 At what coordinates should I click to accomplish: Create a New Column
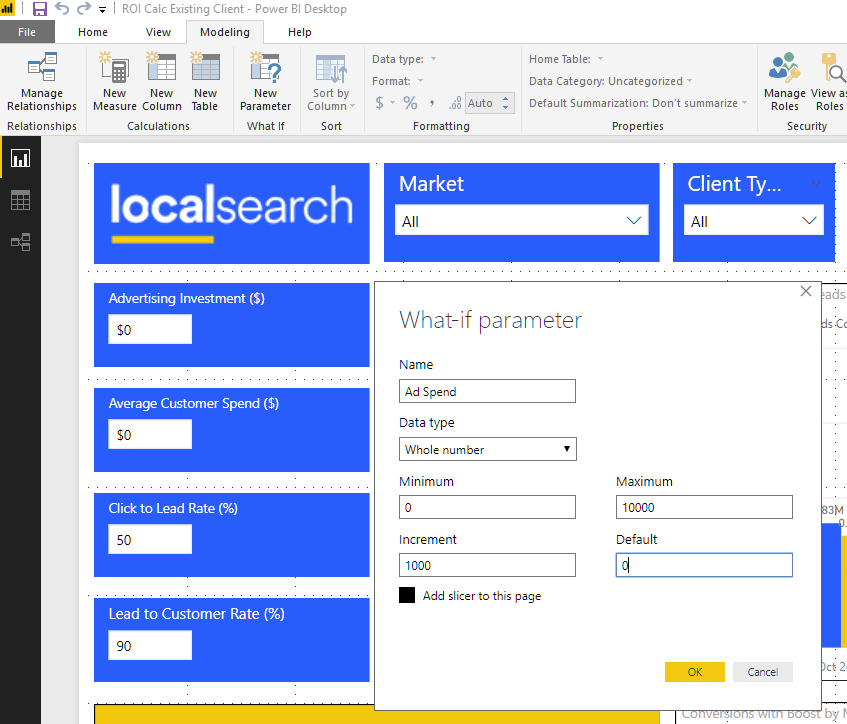click(162, 82)
